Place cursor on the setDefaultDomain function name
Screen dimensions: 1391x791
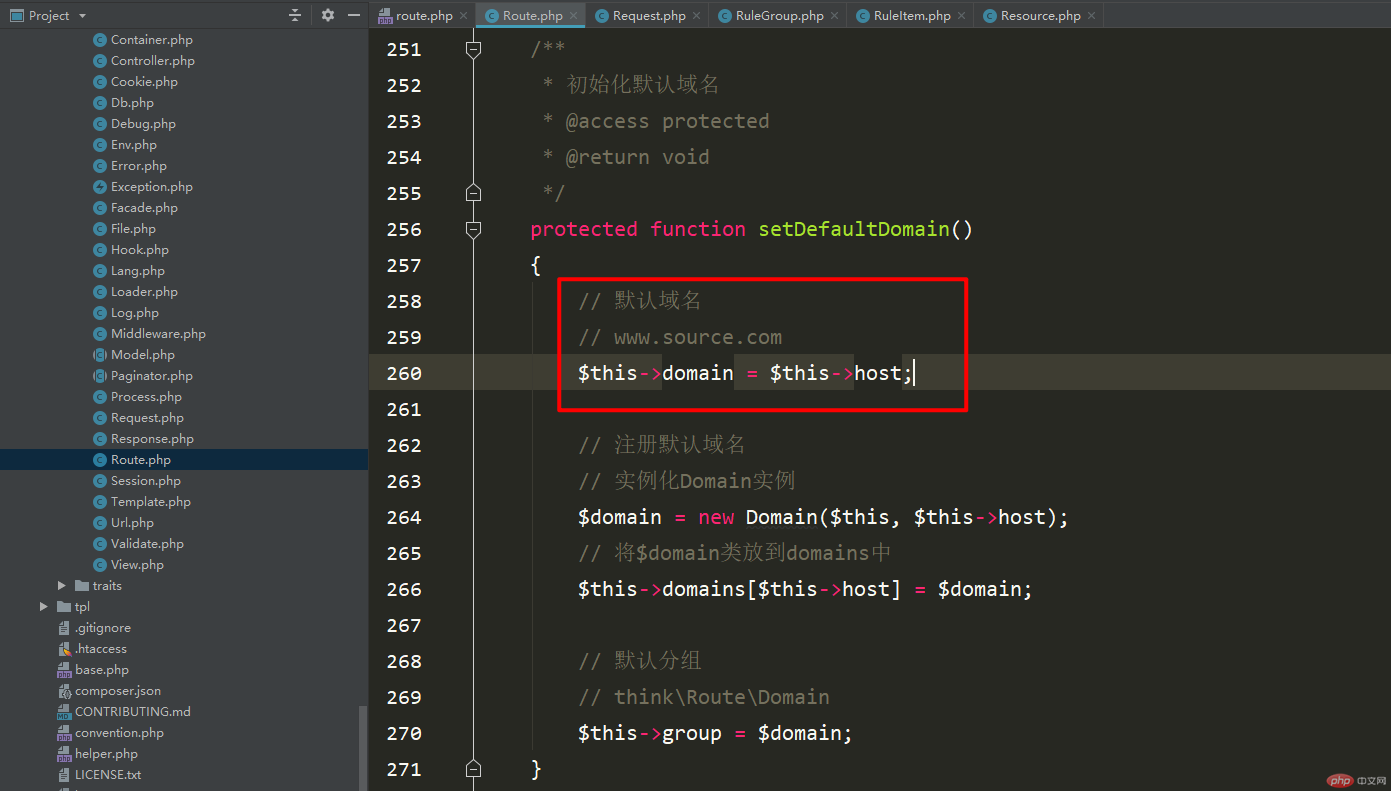853,229
